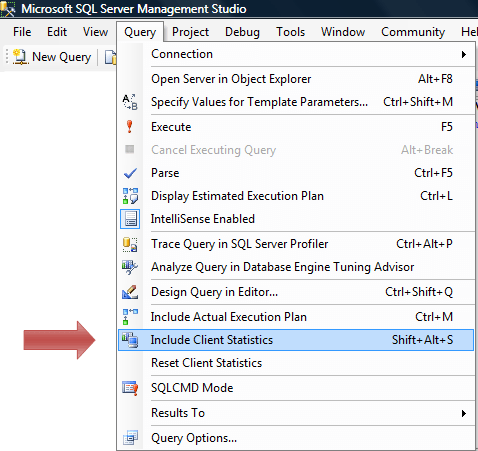Click the SQLCMD Mode icon
This screenshot has width=478, height=451.
point(130,388)
